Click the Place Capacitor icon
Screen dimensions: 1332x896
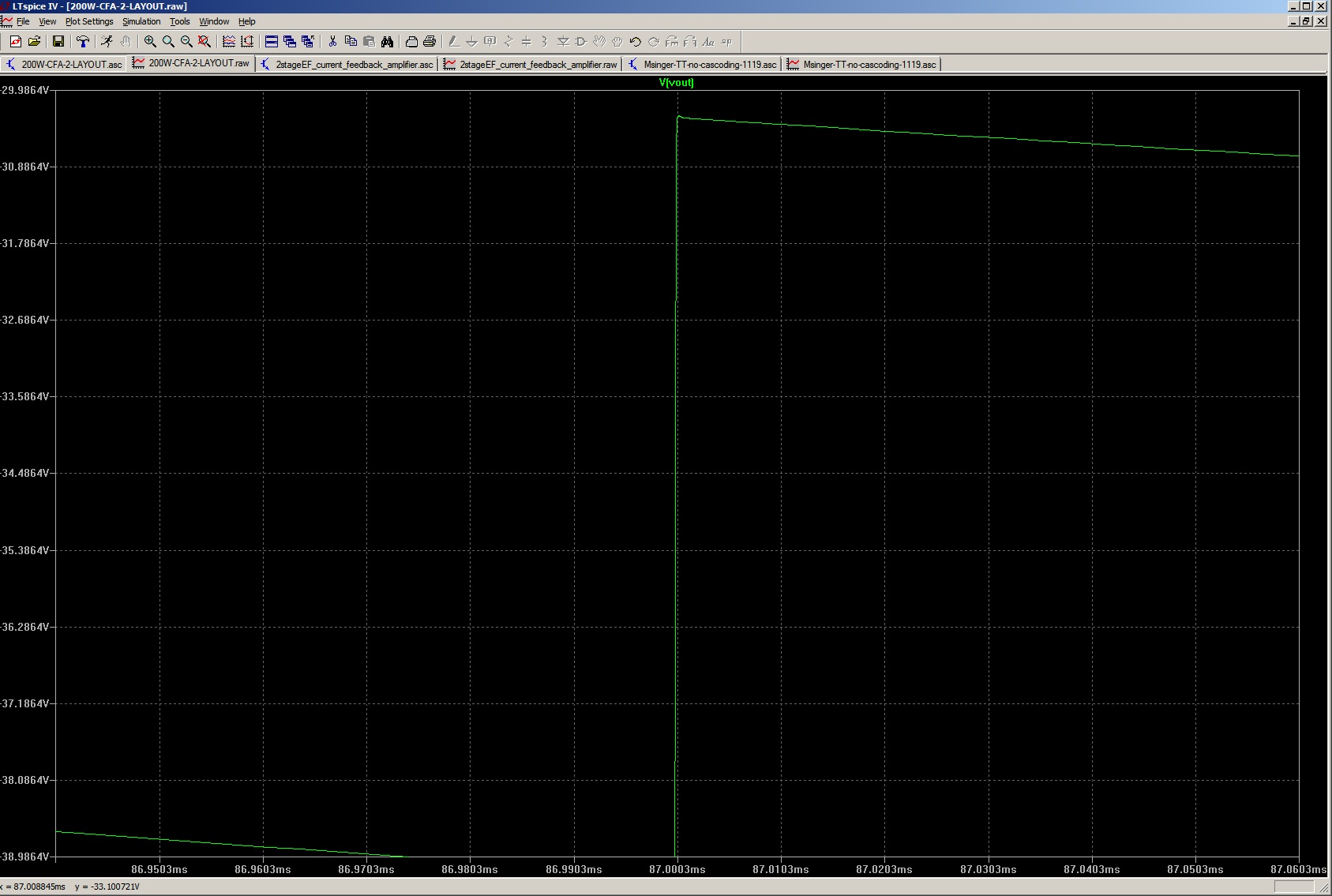coord(527,42)
